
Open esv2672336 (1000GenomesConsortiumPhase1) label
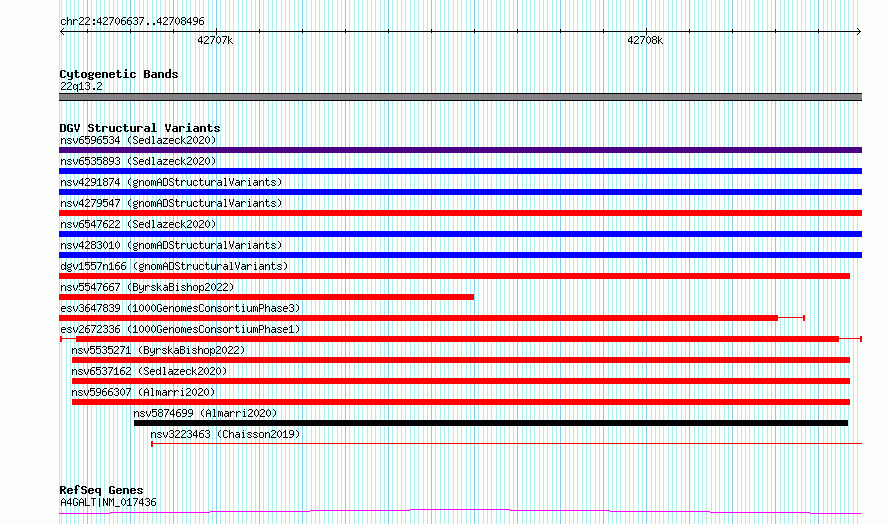tap(180, 329)
